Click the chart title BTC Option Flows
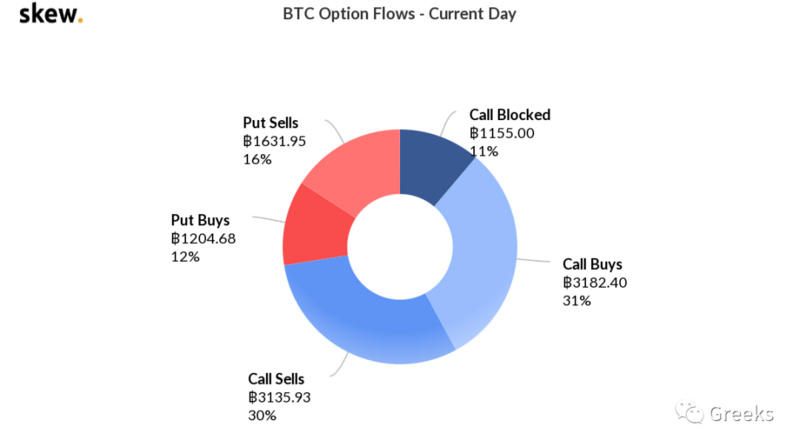800x447 pixels. tap(399, 16)
